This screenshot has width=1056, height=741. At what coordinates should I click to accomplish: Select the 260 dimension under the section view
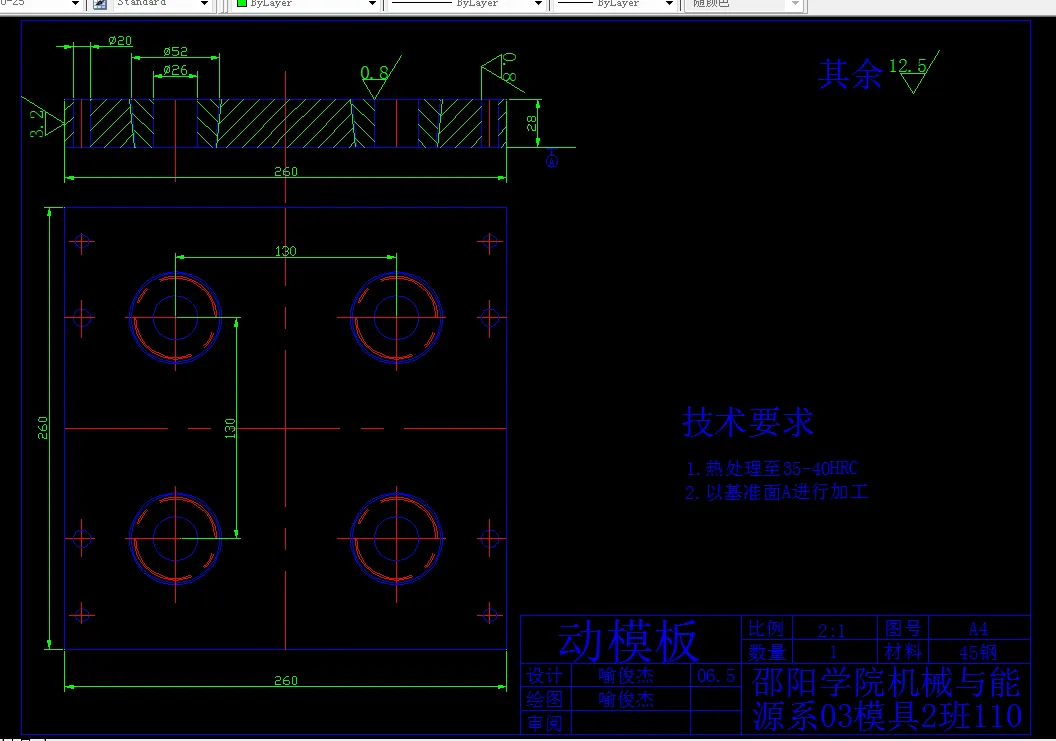(x=286, y=172)
